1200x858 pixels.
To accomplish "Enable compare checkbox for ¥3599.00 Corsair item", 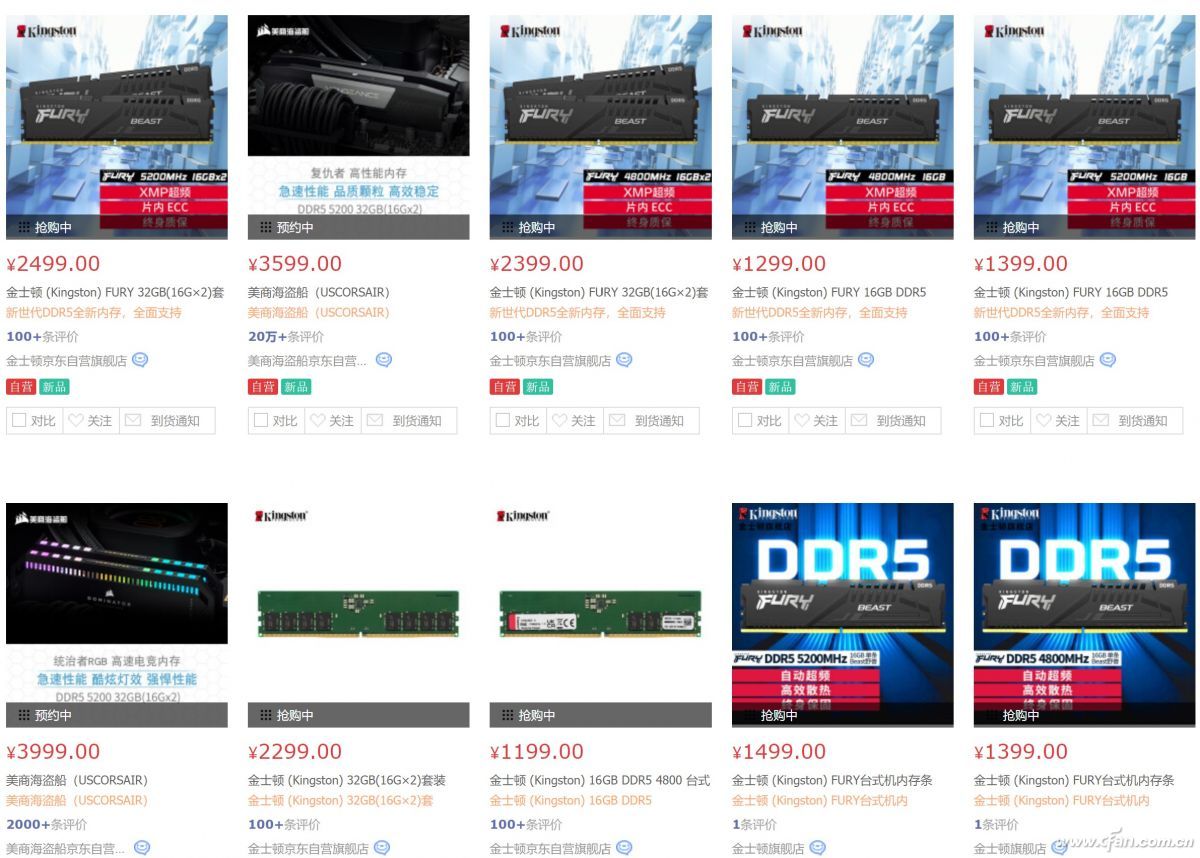I will click(x=261, y=421).
